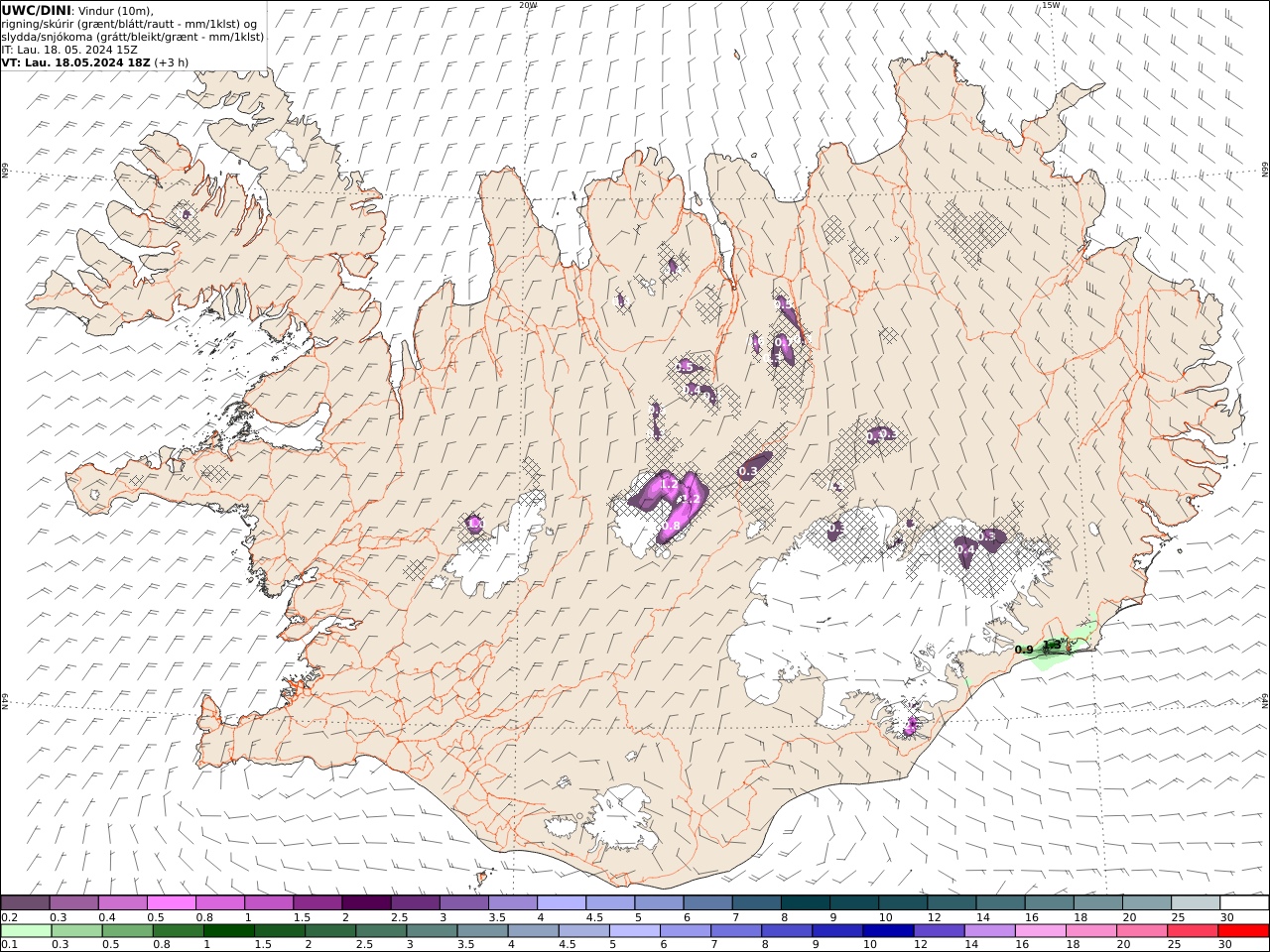The height and width of the screenshot is (952, 1270).
Task: Select the pure red swatch labeled 30
Action: click(x=1242, y=930)
